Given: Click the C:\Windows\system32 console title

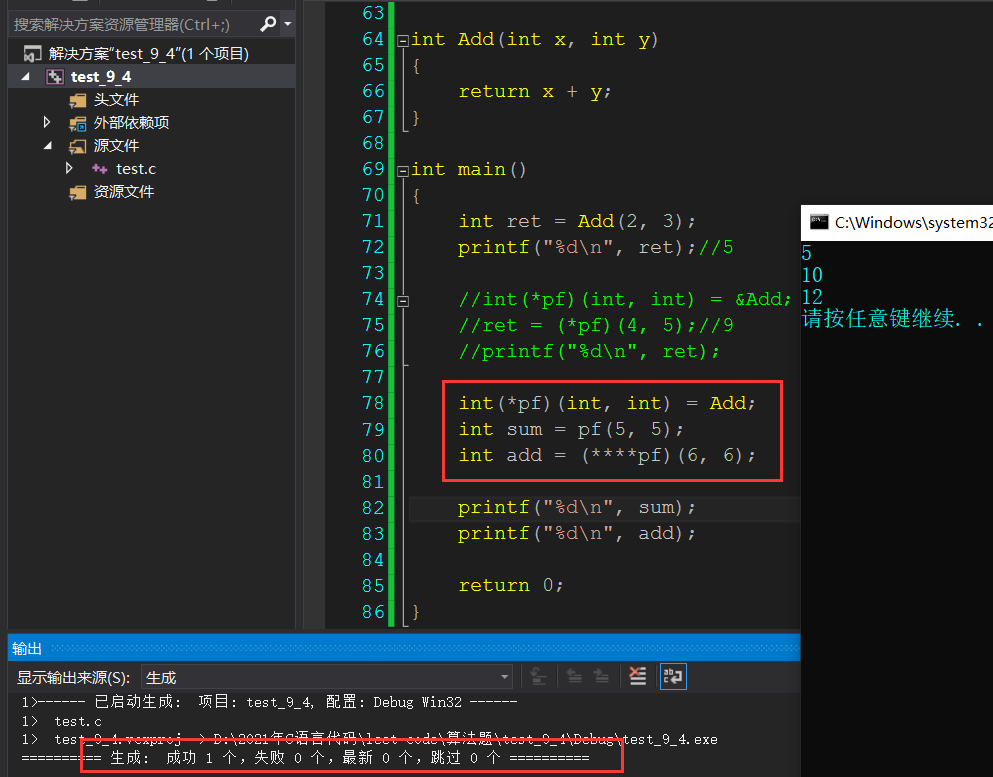Looking at the screenshot, I should [913, 222].
